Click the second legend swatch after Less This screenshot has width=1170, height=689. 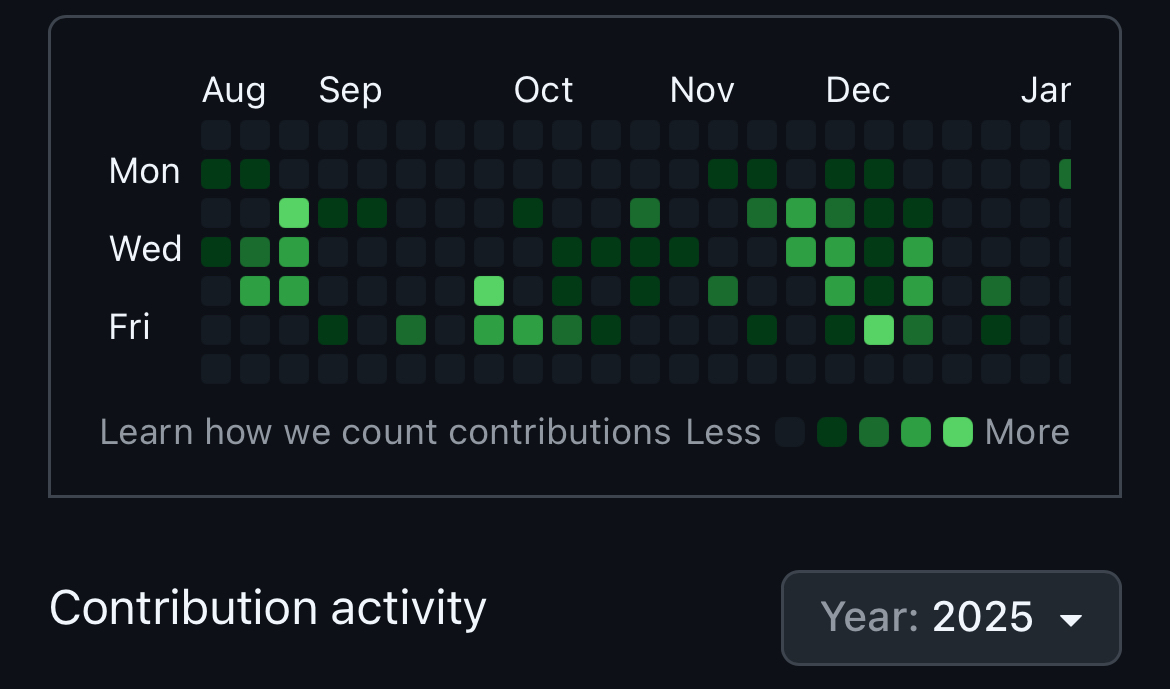(832, 432)
